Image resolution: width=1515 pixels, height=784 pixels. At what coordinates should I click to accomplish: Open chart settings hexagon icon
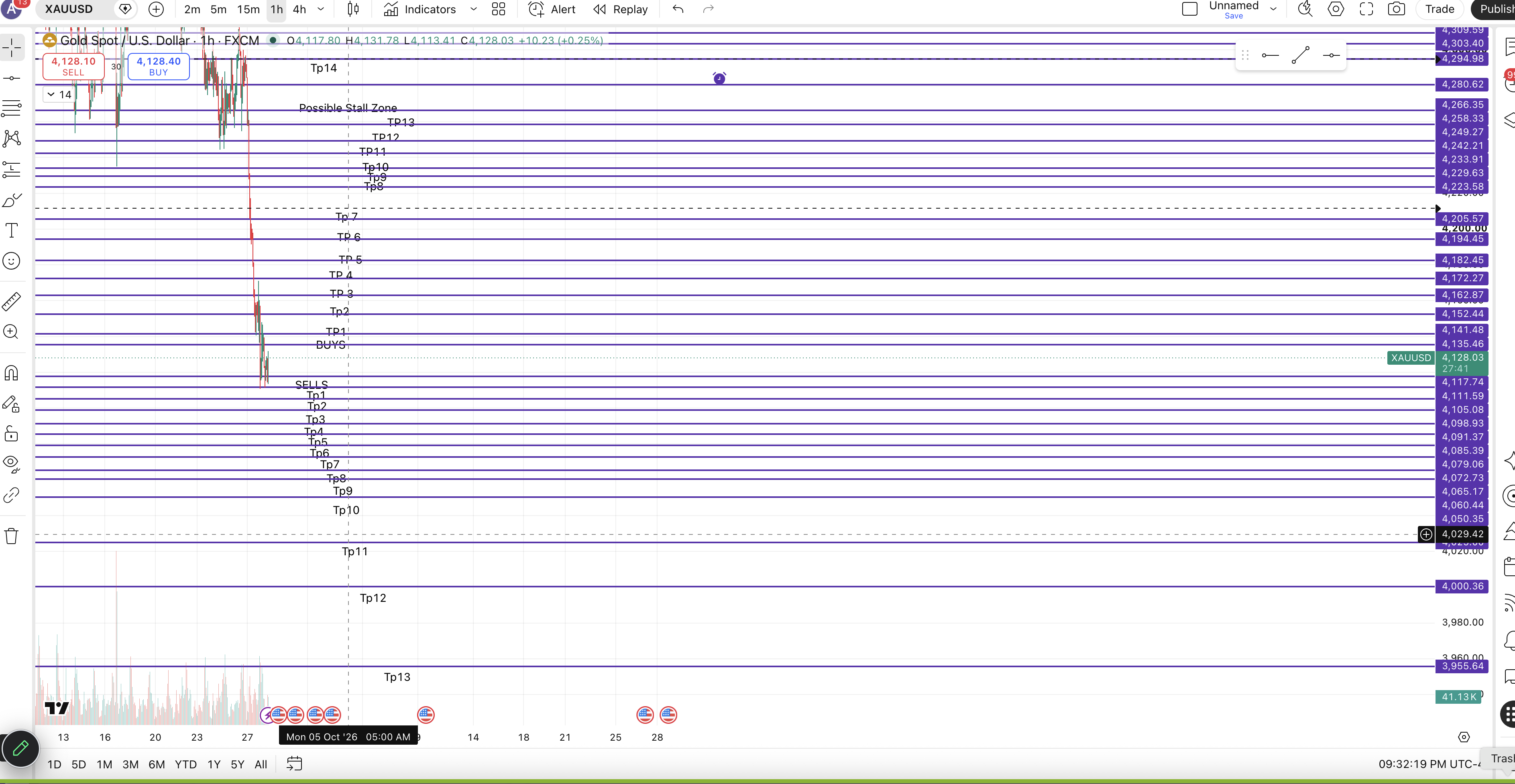coord(1336,9)
